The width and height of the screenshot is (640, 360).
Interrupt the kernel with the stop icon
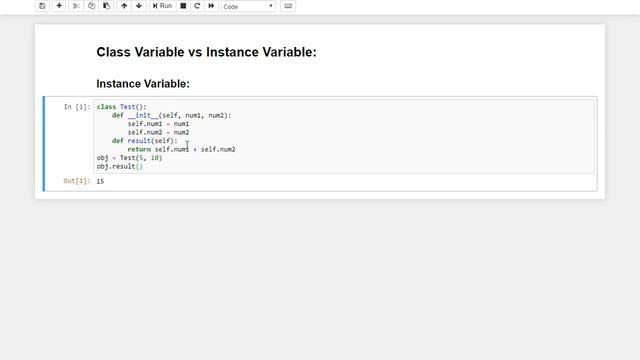[183, 6]
